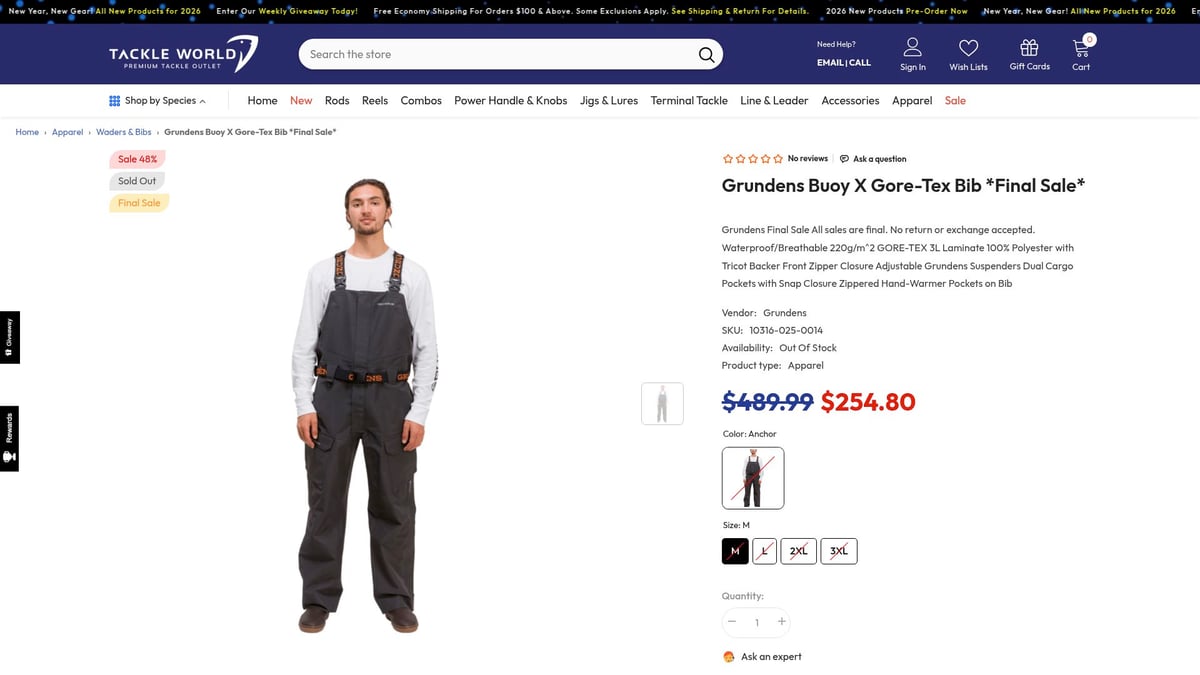Image resolution: width=1200 pixels, height=675 pixels.
Task: Open the Reels menu item
Action: (x=375, y=100)
